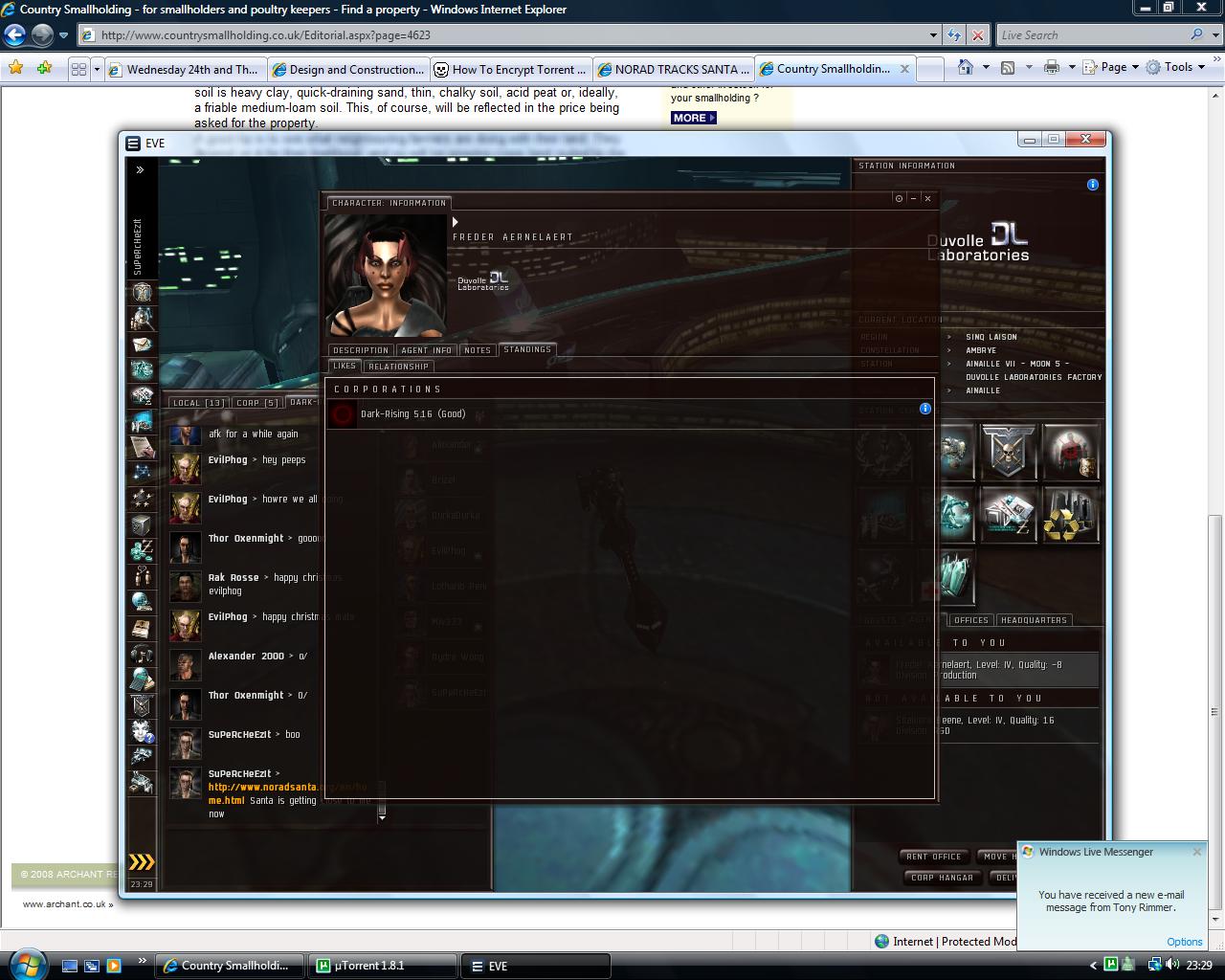Viewport: 1225px width, 980px height.
Task: Open the journal book icon in EVE sidebar
Action: point(142,629)
